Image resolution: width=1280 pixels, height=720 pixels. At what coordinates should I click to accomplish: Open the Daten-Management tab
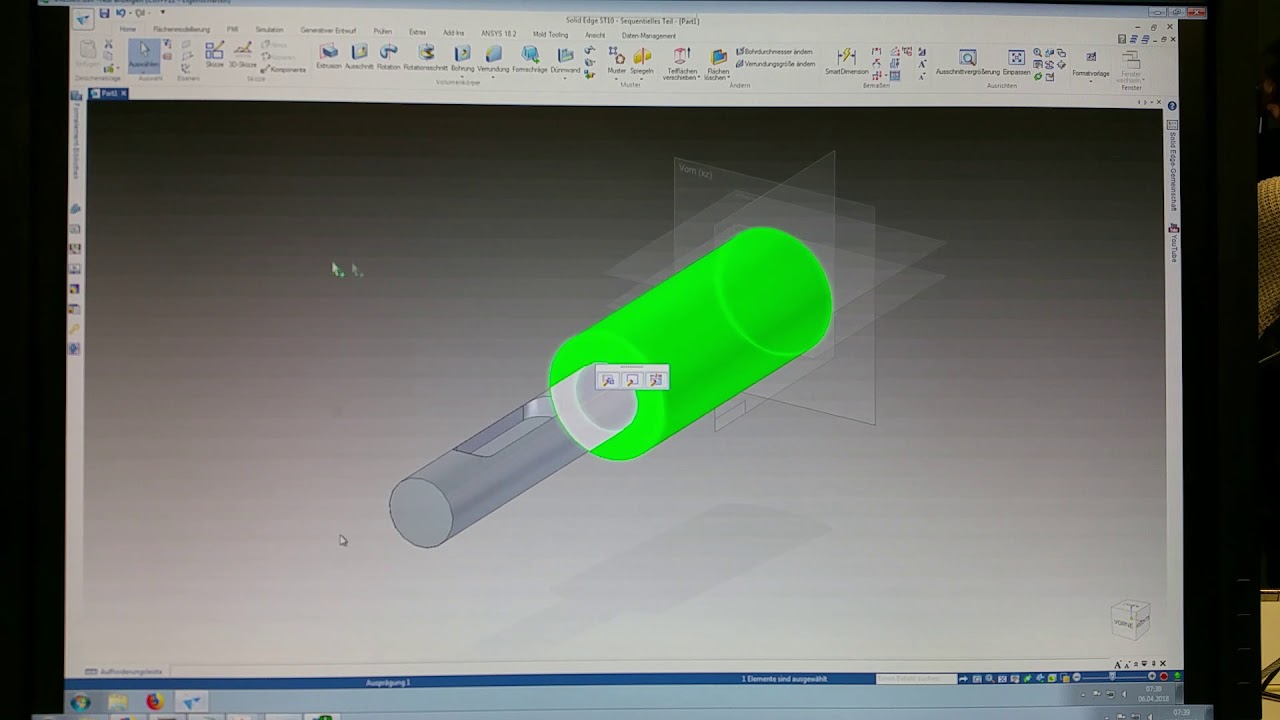point(649,35)
